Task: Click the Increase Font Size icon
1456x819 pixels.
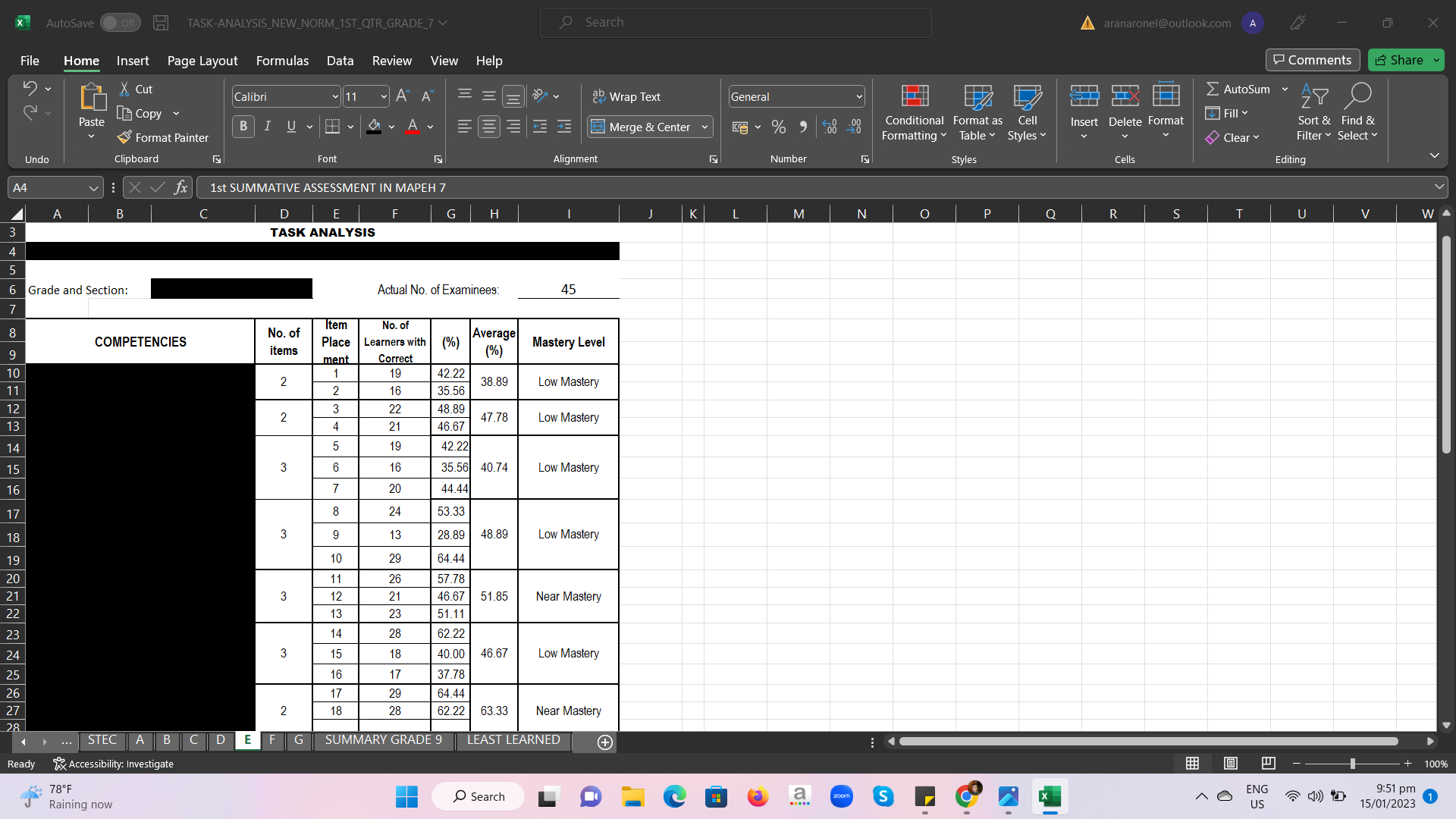Action: [x=403, y=96]
